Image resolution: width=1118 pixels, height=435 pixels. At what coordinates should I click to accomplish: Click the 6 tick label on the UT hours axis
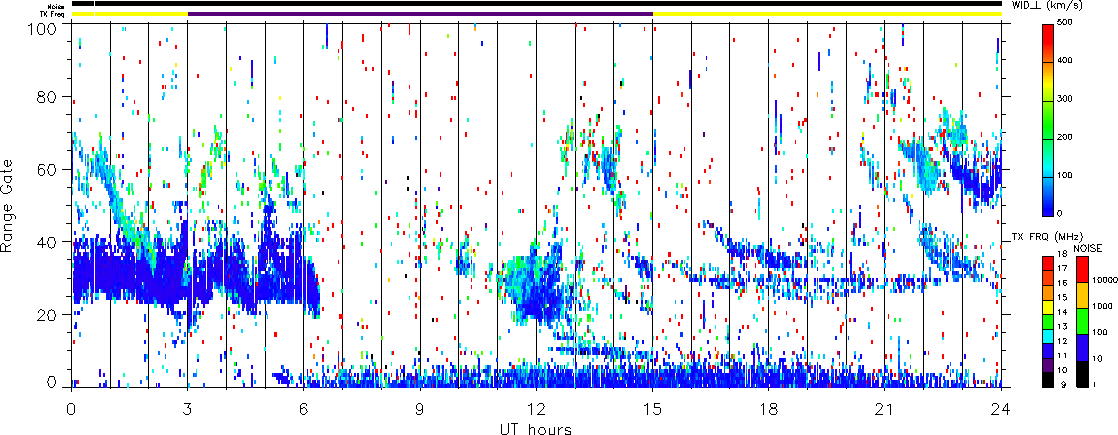coord(304,408)
